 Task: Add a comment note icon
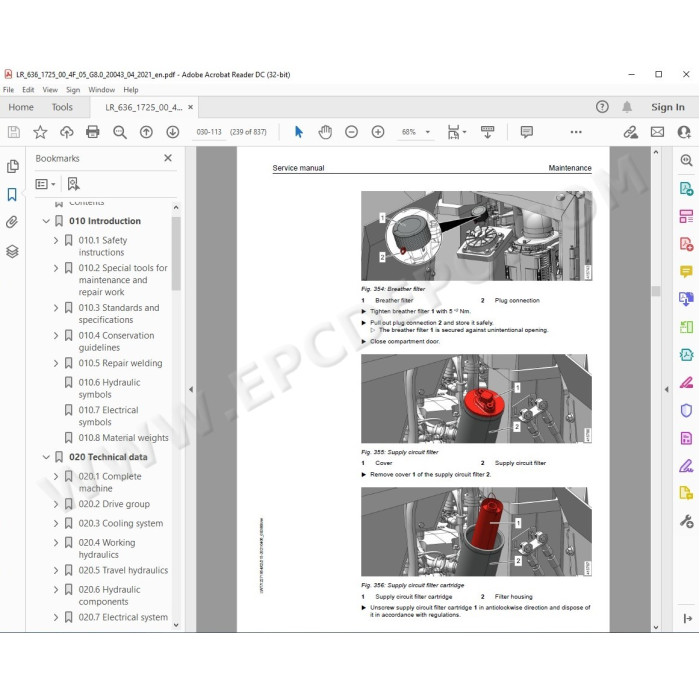[527, 132]
